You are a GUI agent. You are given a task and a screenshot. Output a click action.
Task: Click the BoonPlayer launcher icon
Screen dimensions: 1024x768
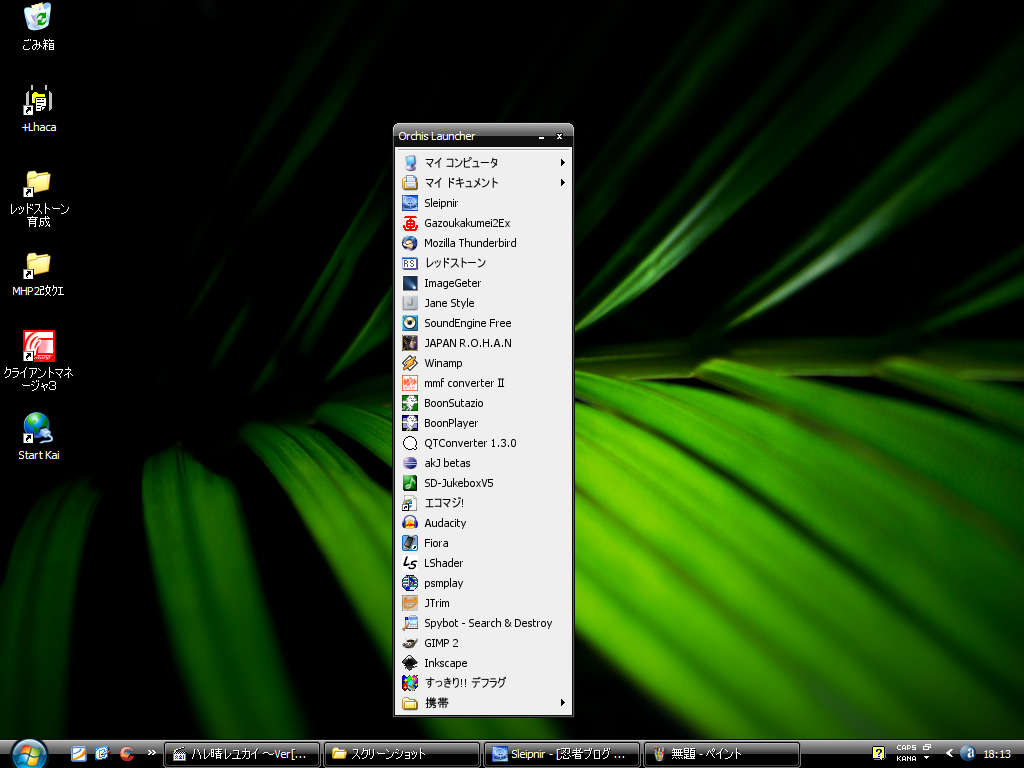[409, 423]
